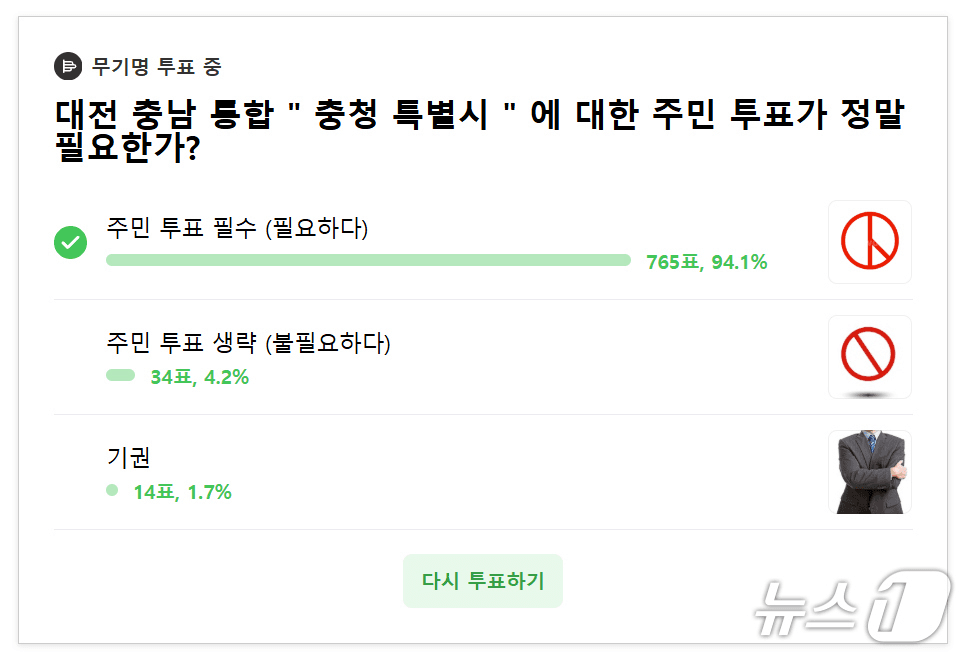Click the first option's green progress bar
Viewport: 966px width, 657px height.
click(370, 260)
